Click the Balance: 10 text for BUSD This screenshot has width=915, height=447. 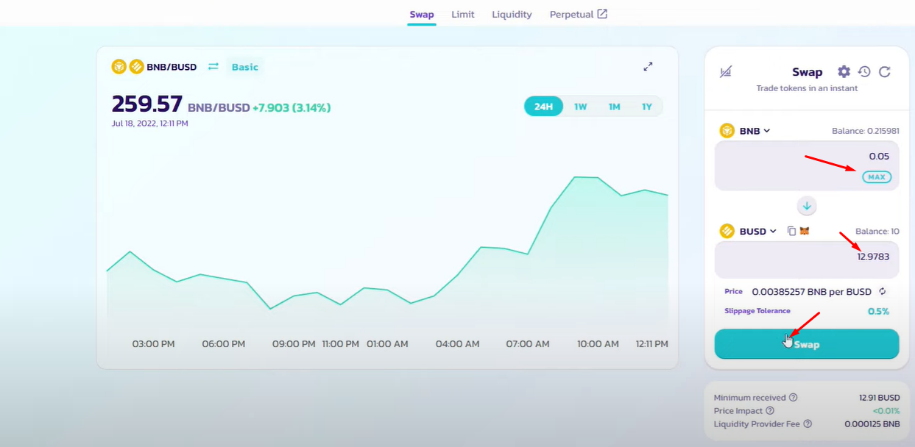pyautogui.click(x=877, y=231)
